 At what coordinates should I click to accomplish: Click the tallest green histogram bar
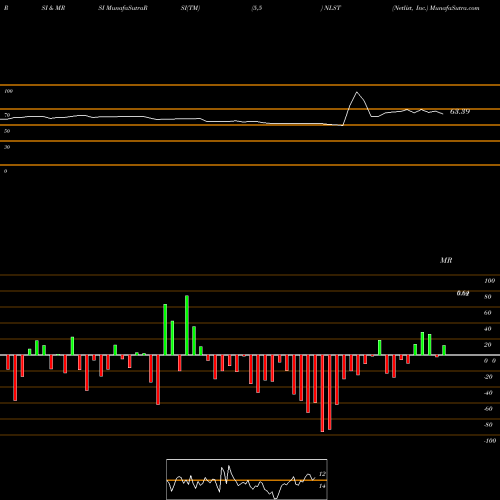(187, 325)
